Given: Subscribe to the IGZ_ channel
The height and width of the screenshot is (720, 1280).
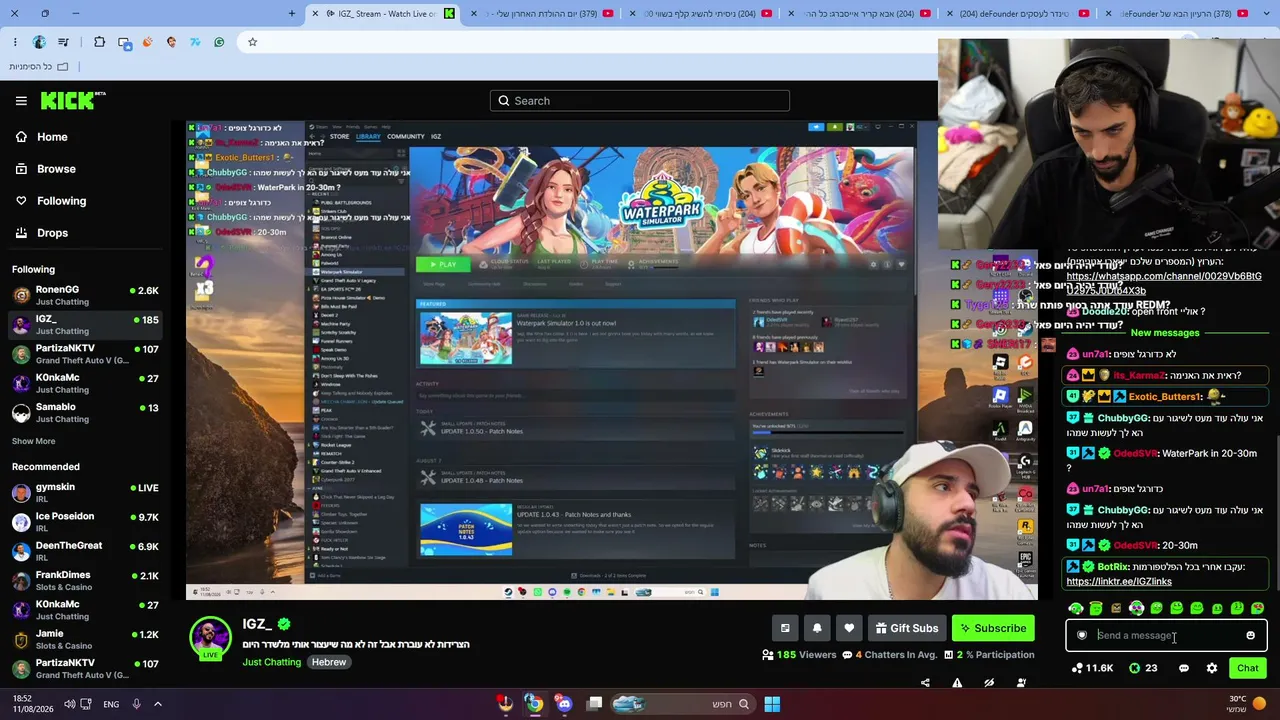Looking at the screenshot, I should (993, 628).
